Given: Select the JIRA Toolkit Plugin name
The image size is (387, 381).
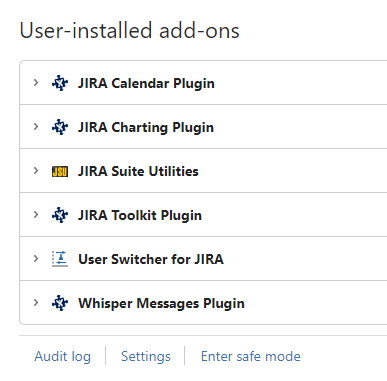Looking at the screenshot, I should 140,216.
